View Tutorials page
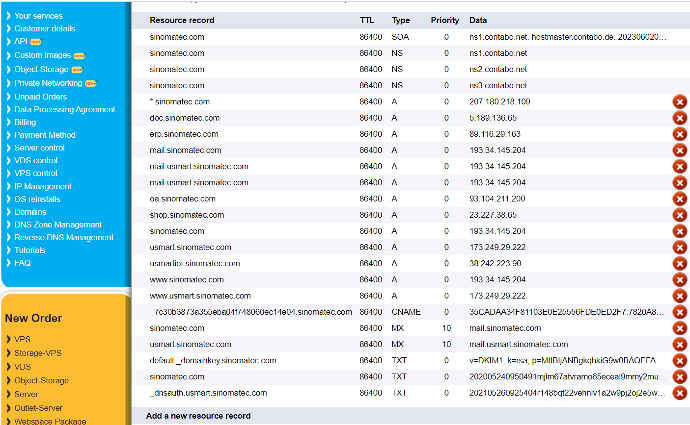This screenshot has height=425, width=690. tap(29, 250)
